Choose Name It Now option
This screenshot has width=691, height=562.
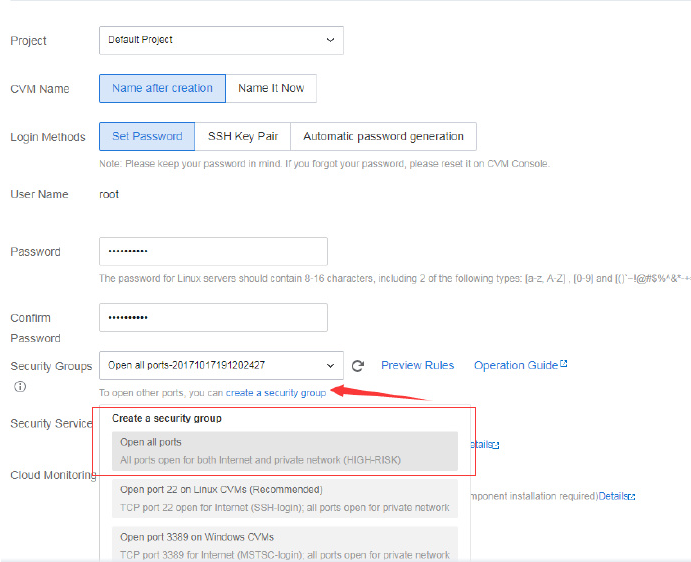(x=271, y=88)
